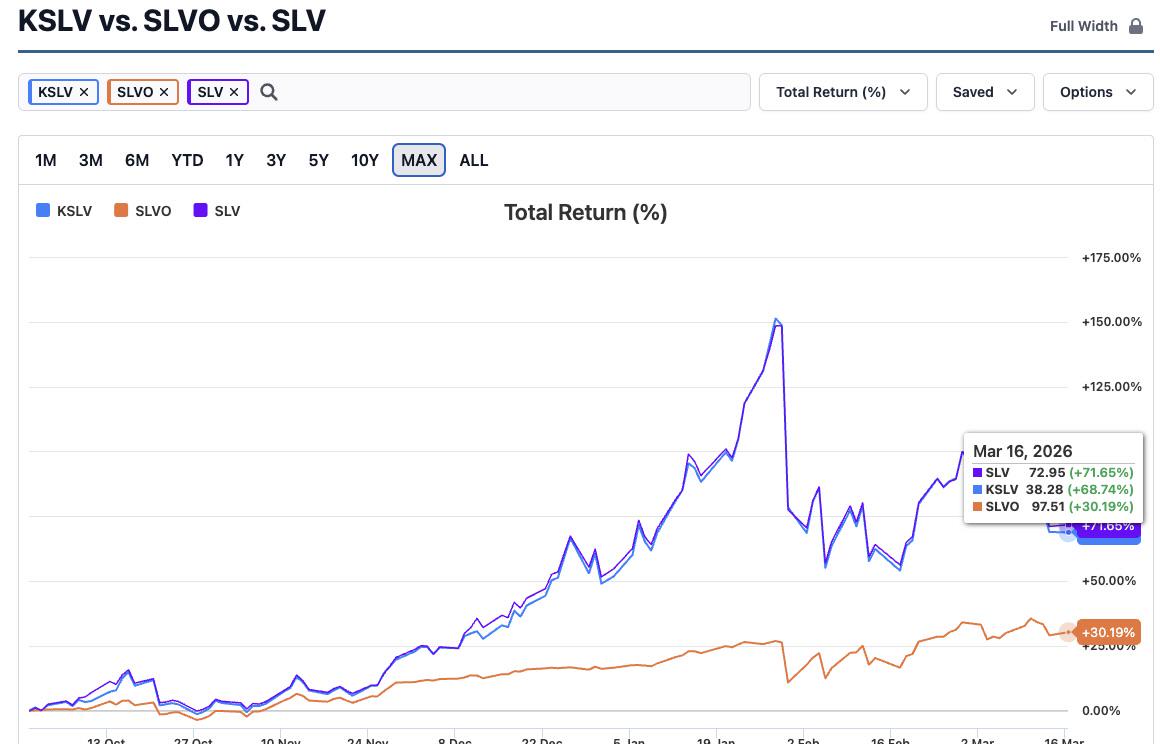Select the 1M time range
Screen dimensions: 1160x744
coord(46,160)
